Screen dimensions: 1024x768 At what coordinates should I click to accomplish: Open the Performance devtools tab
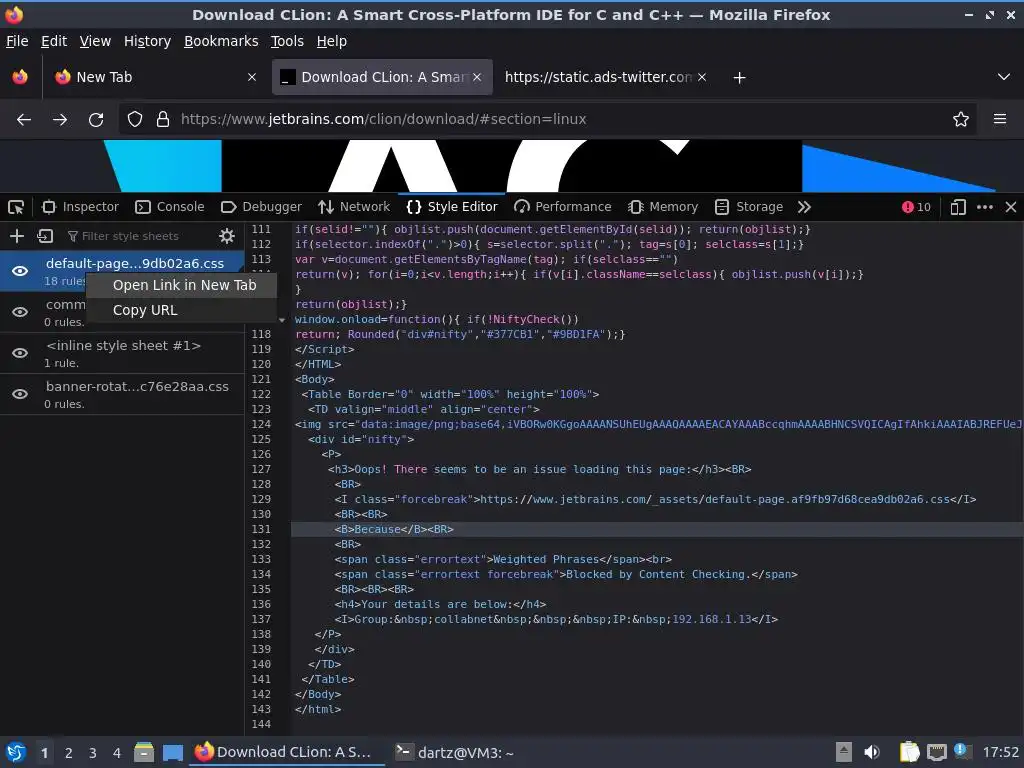coord(563,207)
